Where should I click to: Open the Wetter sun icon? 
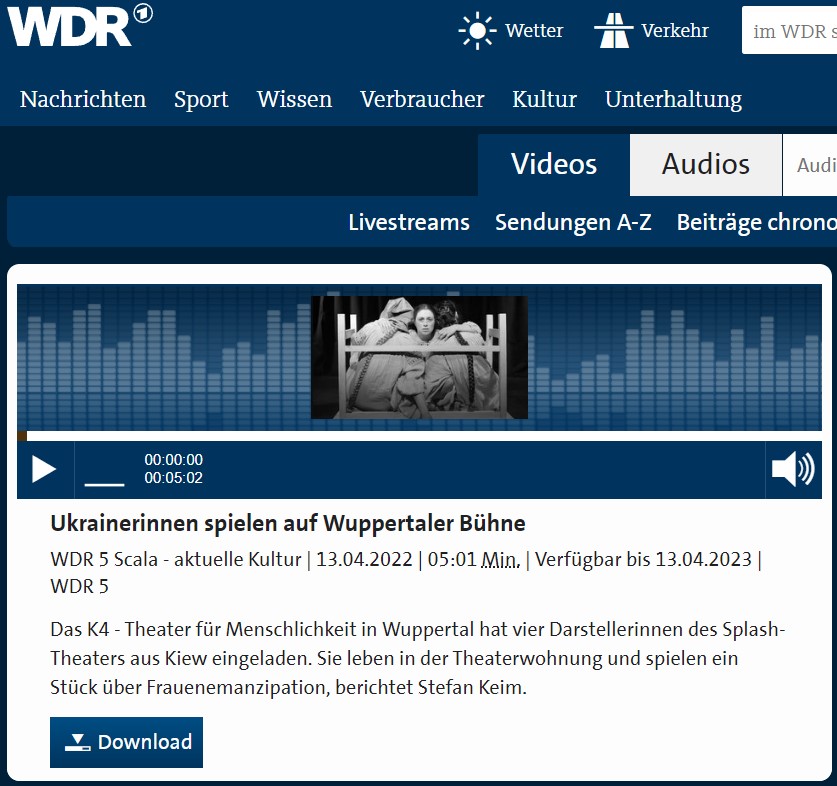(x=477, y=31)
